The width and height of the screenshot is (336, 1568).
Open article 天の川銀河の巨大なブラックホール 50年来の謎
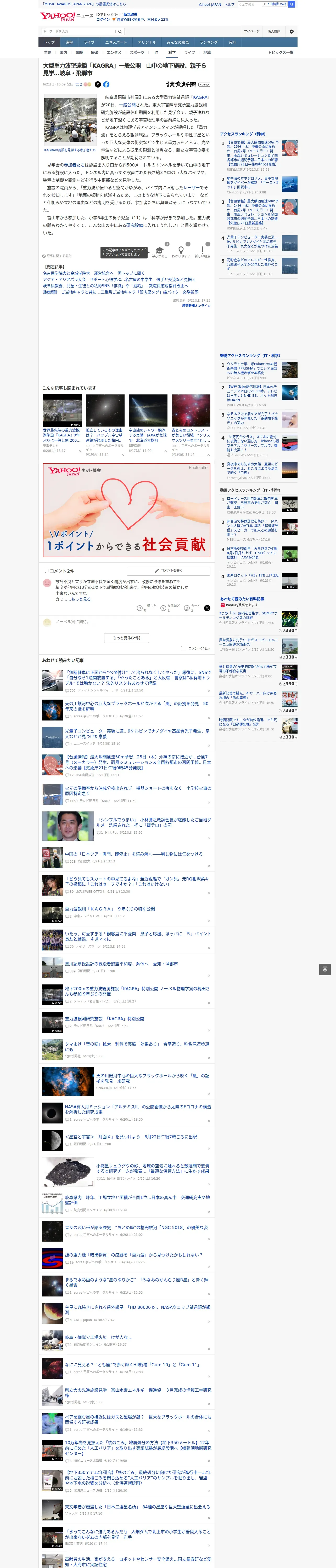point(137,706)
